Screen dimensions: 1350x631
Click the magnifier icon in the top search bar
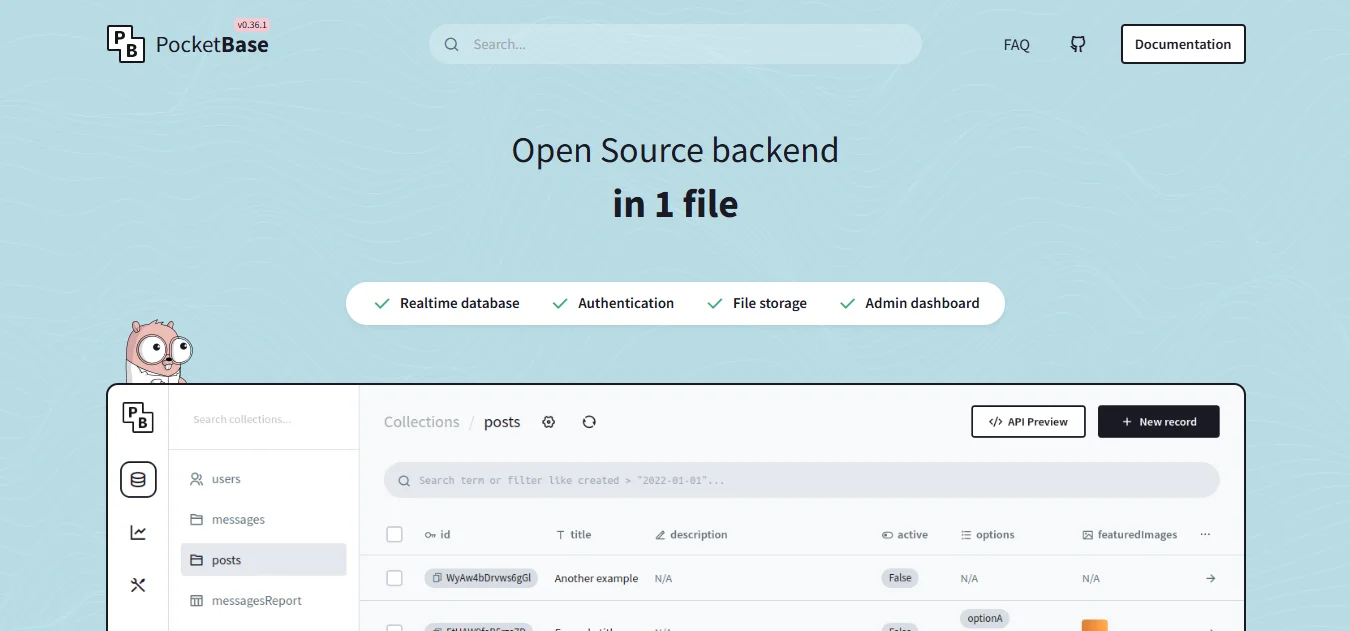[x=452, y=44]
